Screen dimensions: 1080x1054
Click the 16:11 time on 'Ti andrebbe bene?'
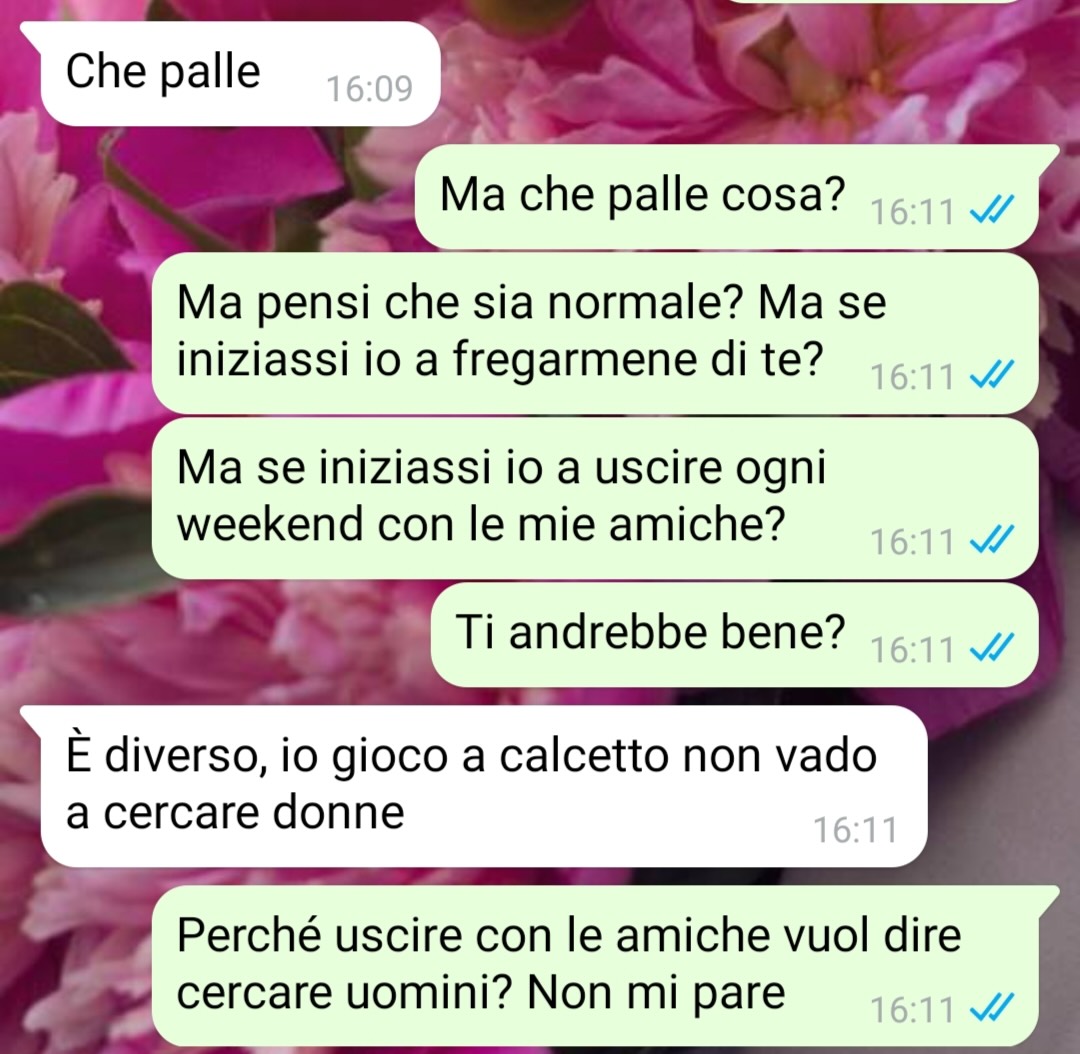pos(912,650)
